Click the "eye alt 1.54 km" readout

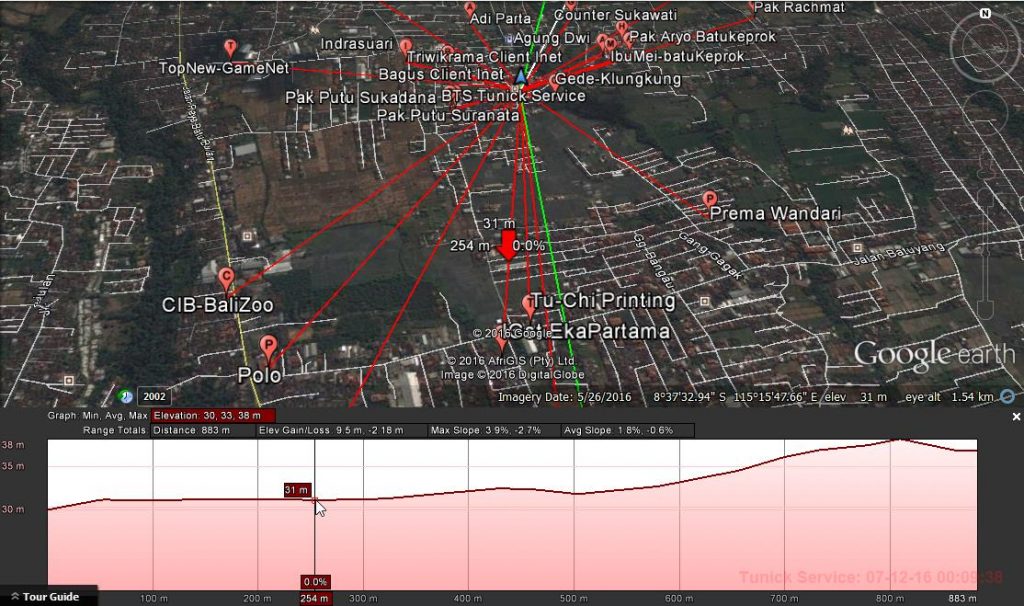(949, 397)
